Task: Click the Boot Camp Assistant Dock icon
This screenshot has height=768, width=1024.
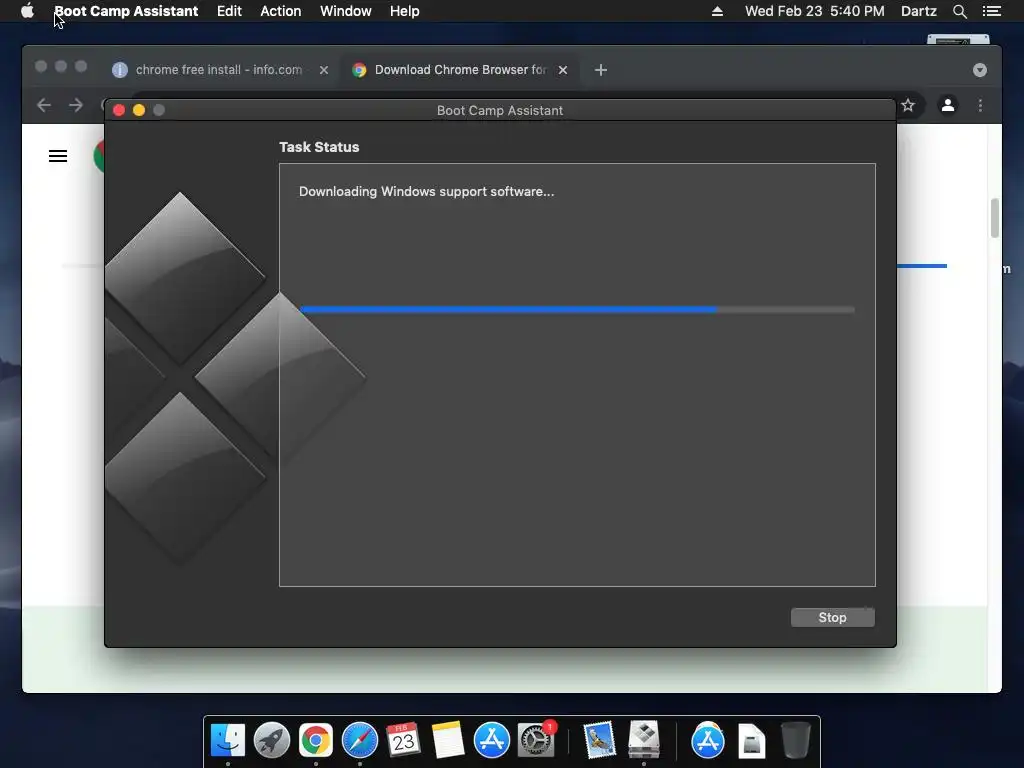Action: 644,741
